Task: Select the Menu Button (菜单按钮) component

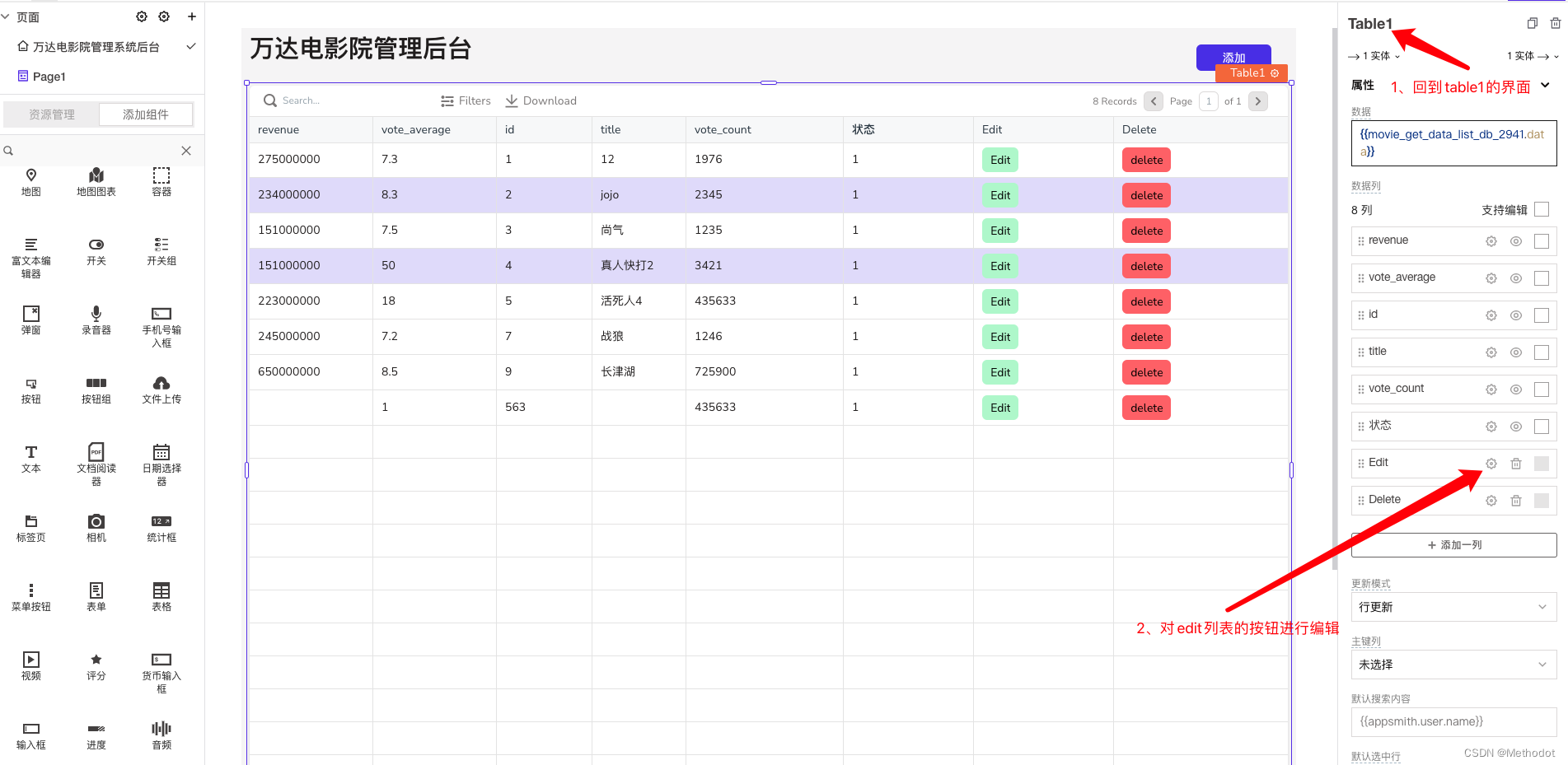Action: click(31, 597)
